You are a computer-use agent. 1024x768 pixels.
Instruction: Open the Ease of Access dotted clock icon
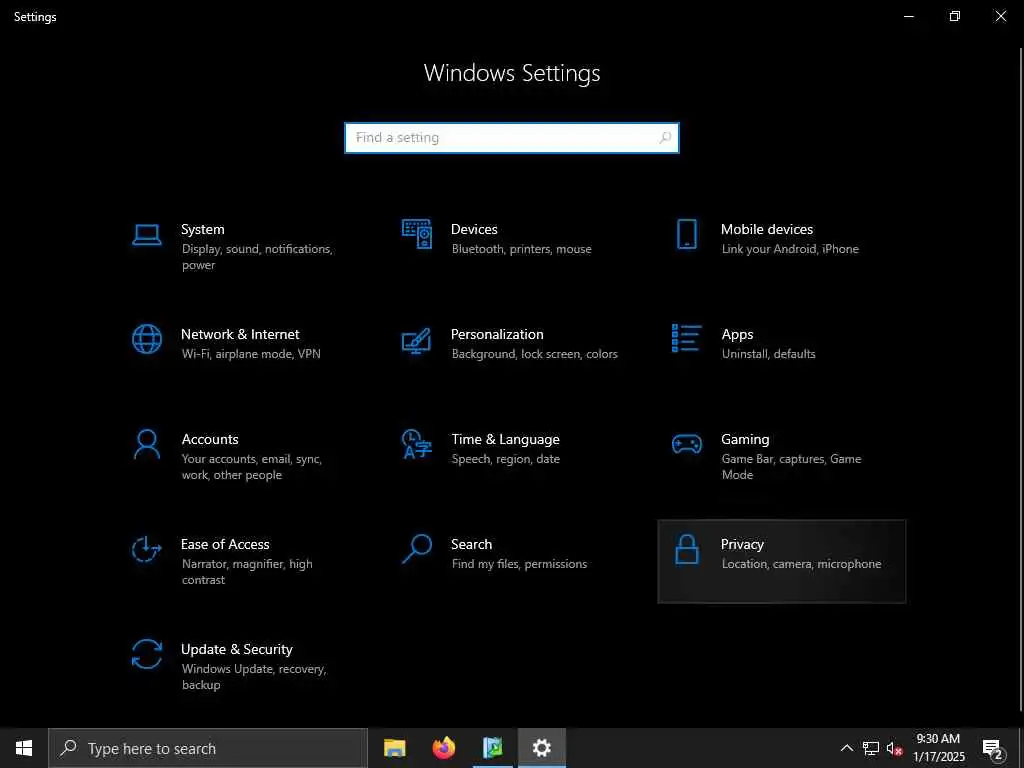click(146, 549)
